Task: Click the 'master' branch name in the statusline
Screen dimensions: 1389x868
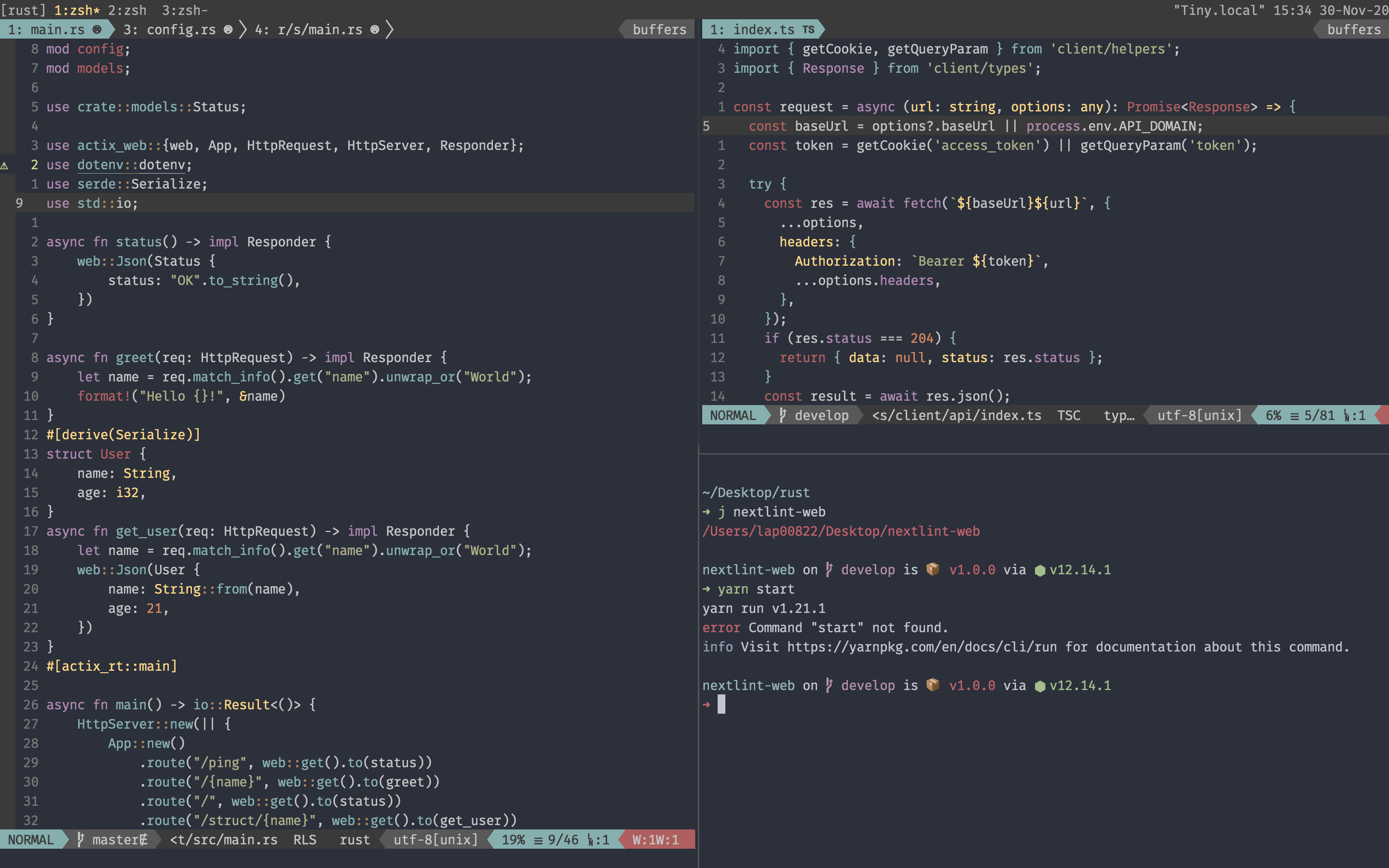Action: pyautogui.click(x=115, y=839)
